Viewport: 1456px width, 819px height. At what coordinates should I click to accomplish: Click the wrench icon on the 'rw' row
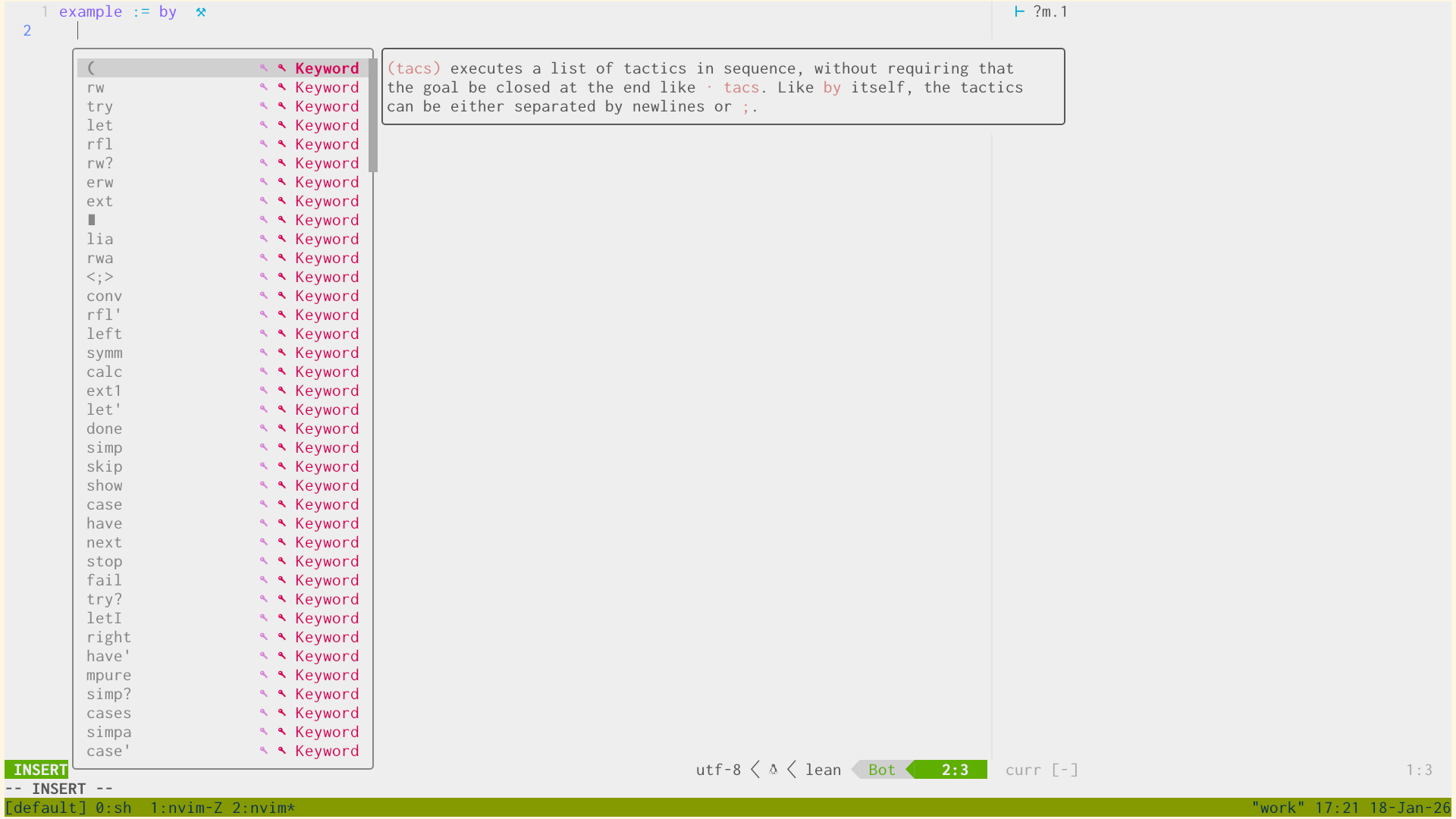click(x=281, y=87)
